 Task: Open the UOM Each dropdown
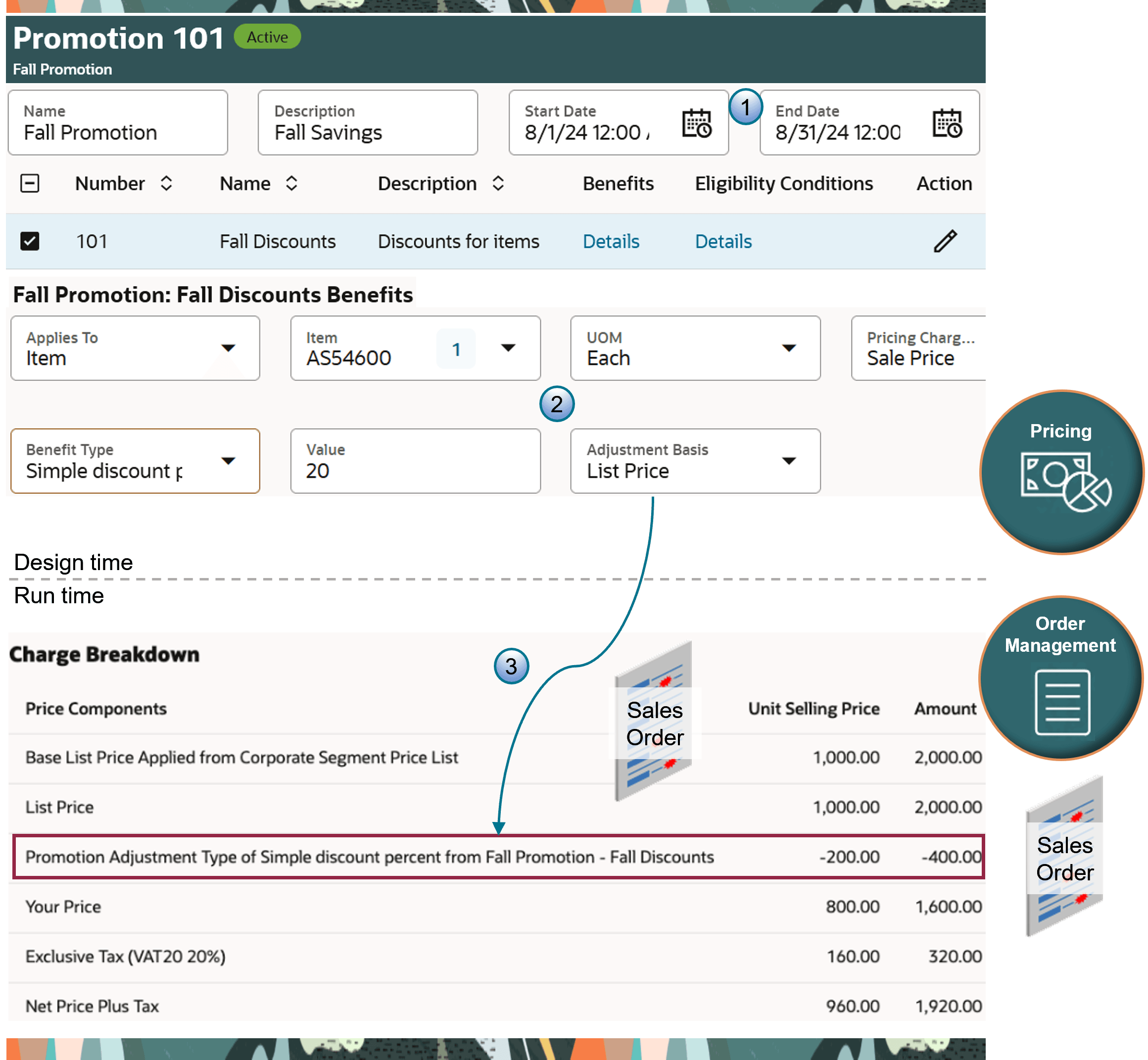(x=788, y=348)
